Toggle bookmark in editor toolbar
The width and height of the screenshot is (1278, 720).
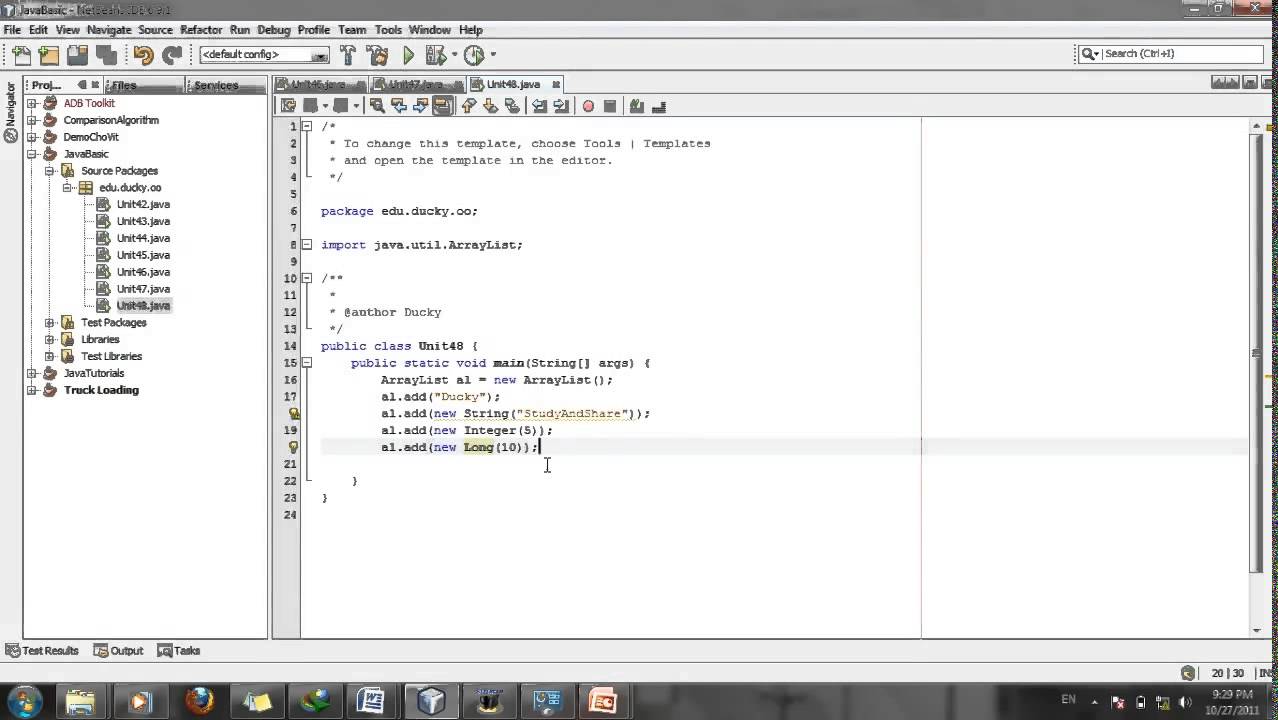(512, 106)
